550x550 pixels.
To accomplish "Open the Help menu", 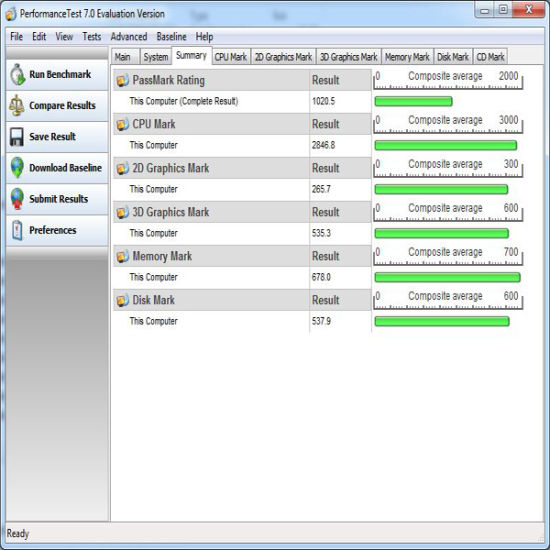I will pos(204,36).
